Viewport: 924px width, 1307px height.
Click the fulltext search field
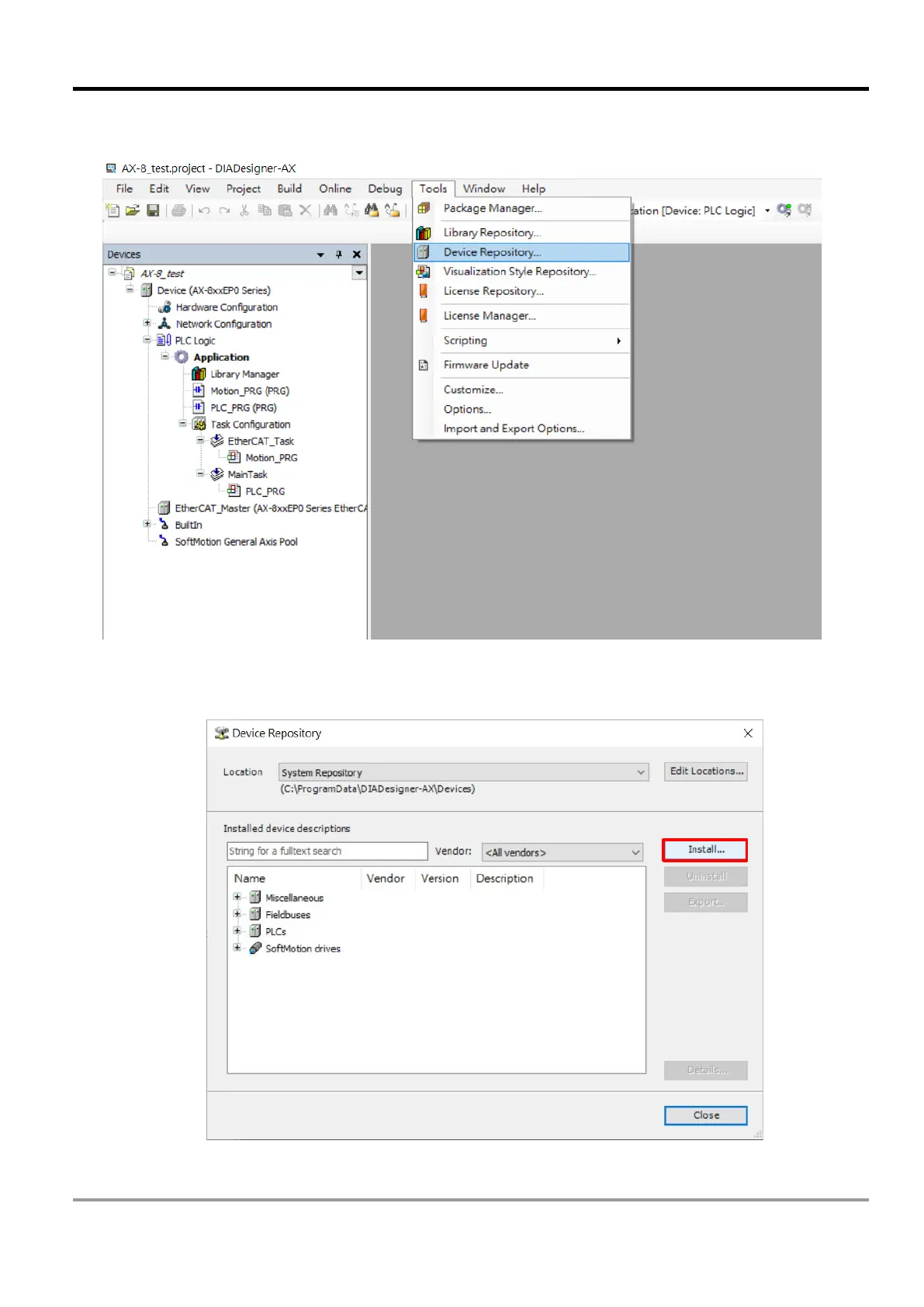[x=327, y=851]
